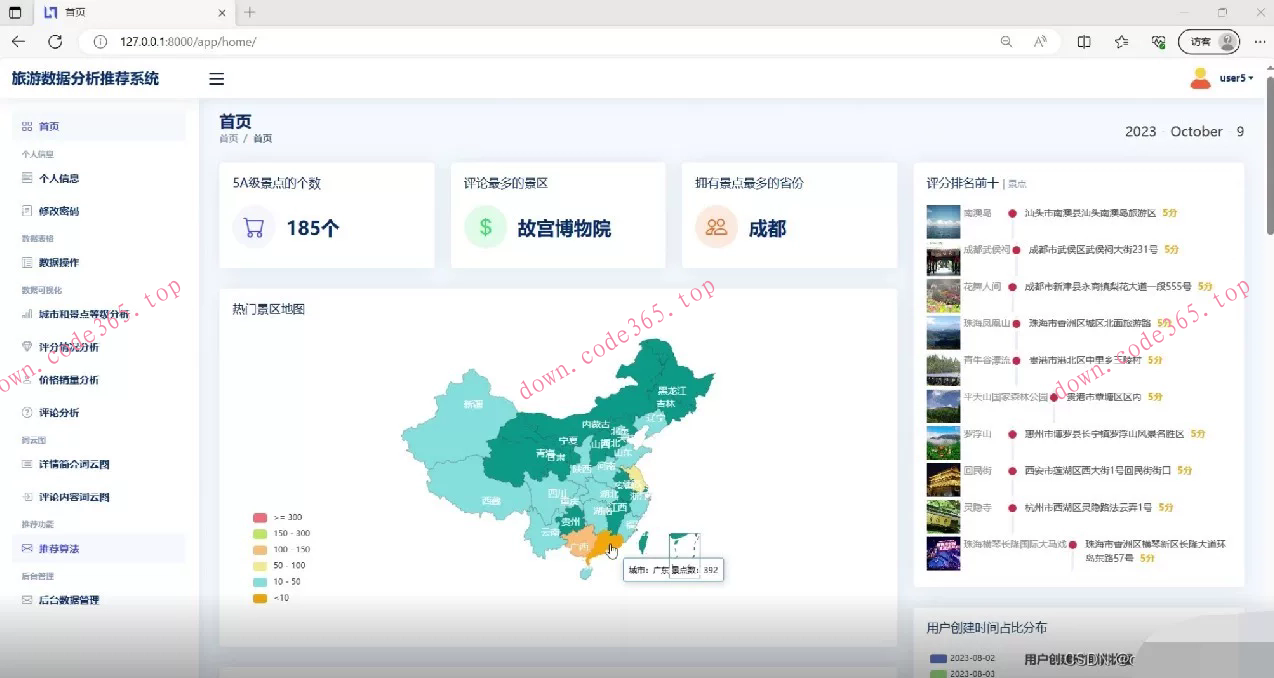The height and width of the screenshot is (678, 1274).
Task: Click the 南澳岛 thumbnail image
Action: click(942, 220)
